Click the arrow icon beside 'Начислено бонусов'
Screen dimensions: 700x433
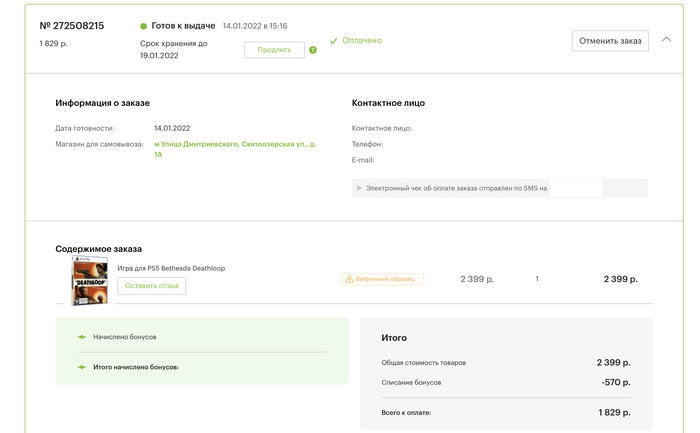tap(82, 337)
